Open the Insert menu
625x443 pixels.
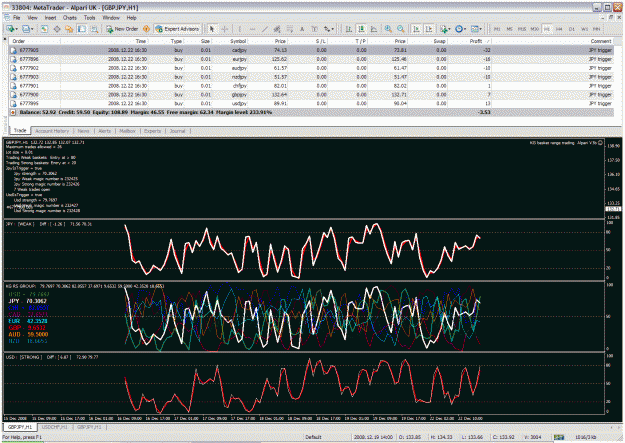point(50,18)
